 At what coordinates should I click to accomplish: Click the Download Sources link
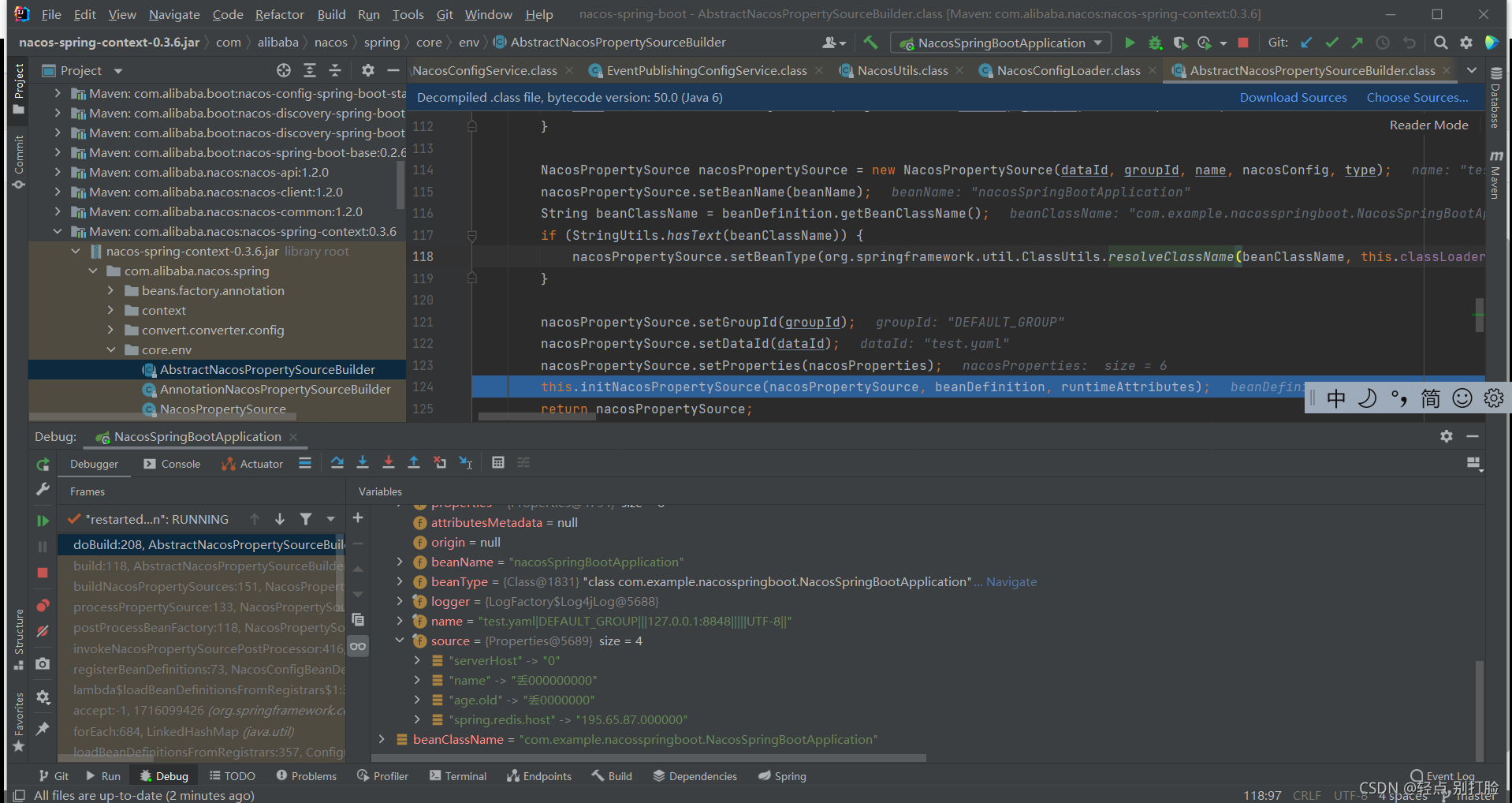1293,97
